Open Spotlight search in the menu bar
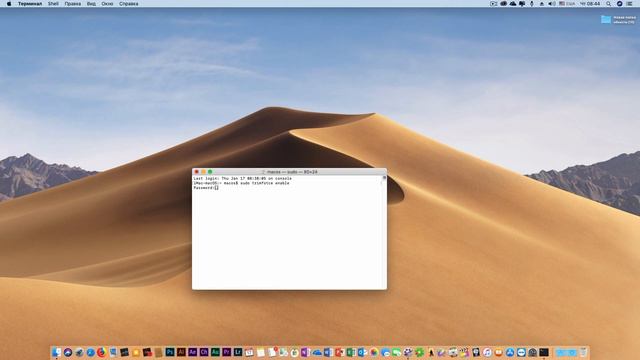The width and height of the screenshot is (640, 360). (x=608, y=4)
